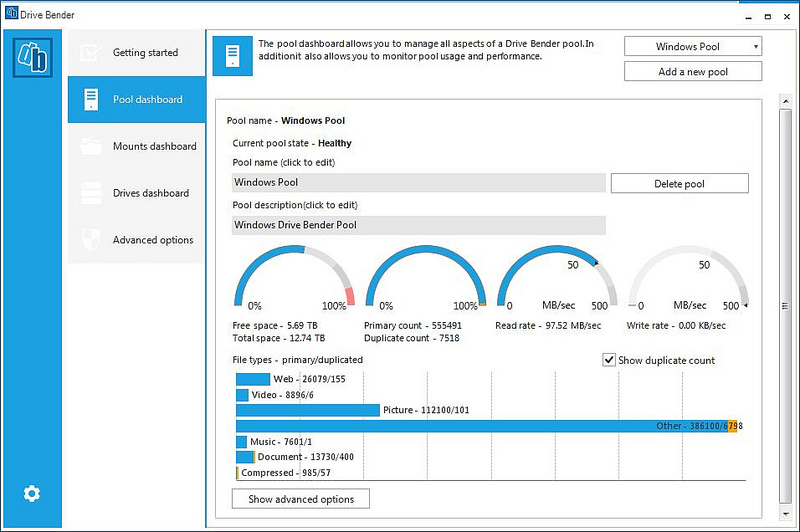Click 'Total space - 12.74 TB' text
The image size is (800, 532).
point(279,338)
